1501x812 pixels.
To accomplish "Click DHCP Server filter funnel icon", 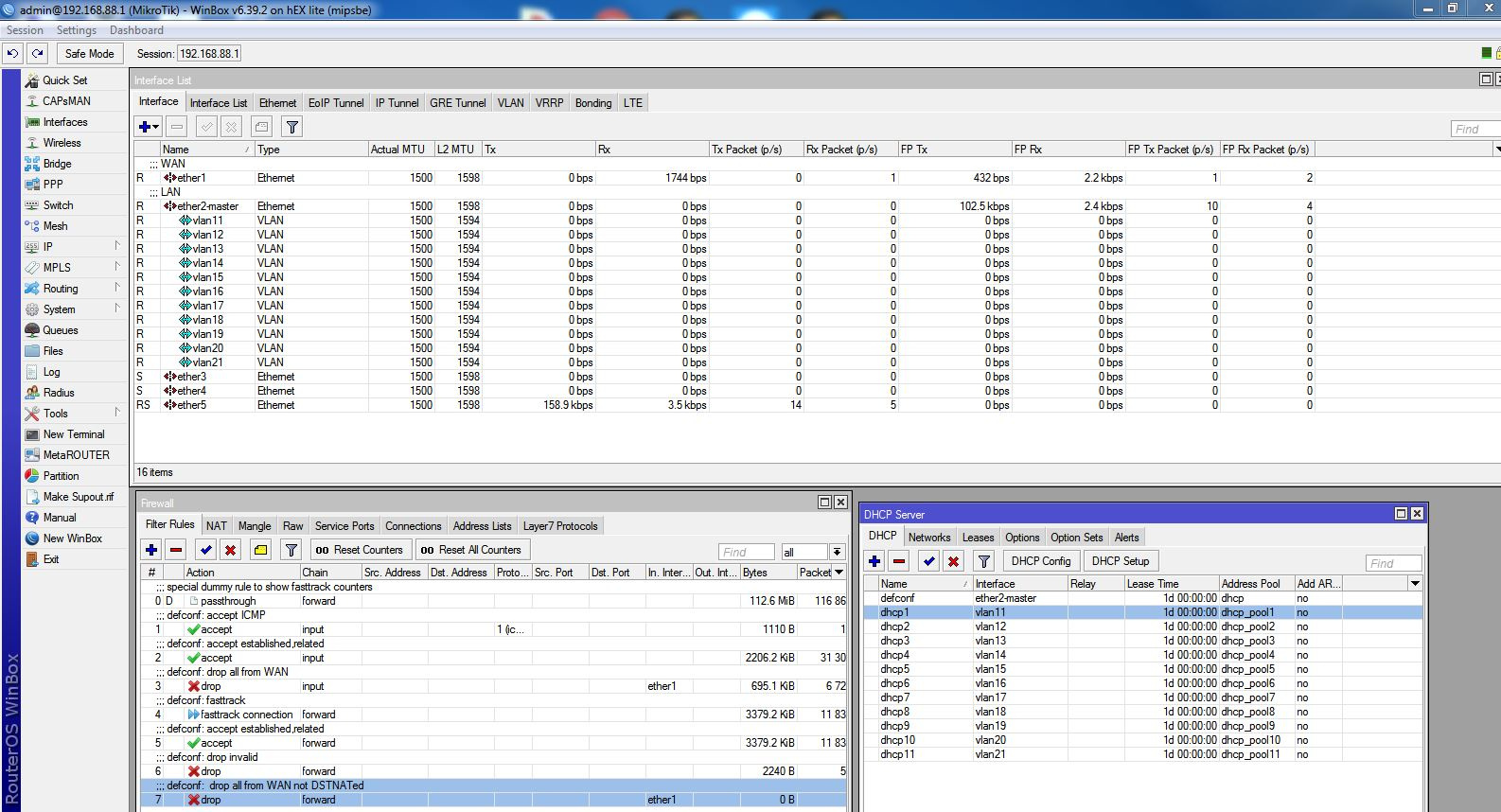I will 984,561.
